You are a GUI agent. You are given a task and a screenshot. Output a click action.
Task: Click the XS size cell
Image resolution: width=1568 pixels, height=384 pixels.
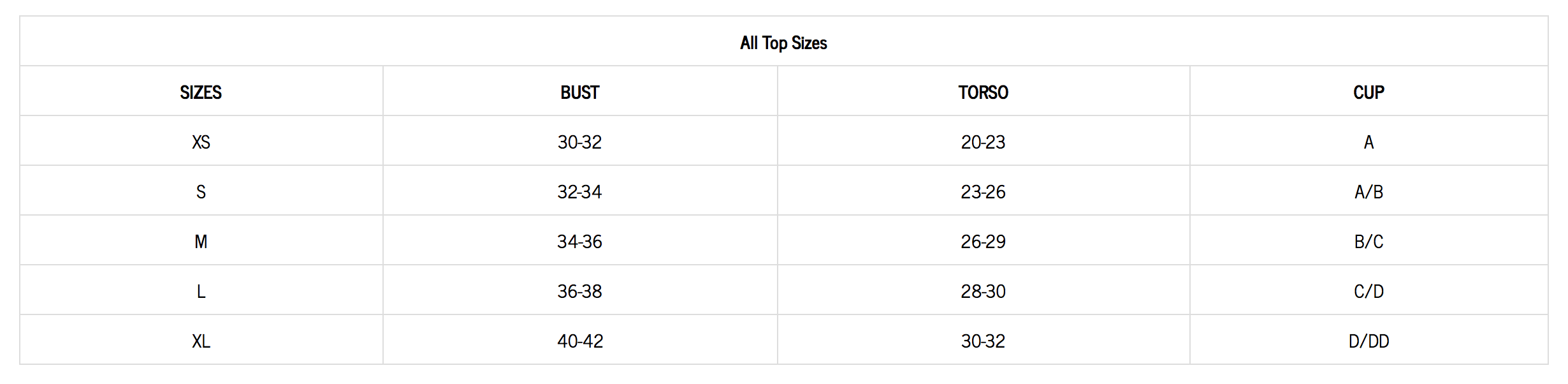pos(201,142)
